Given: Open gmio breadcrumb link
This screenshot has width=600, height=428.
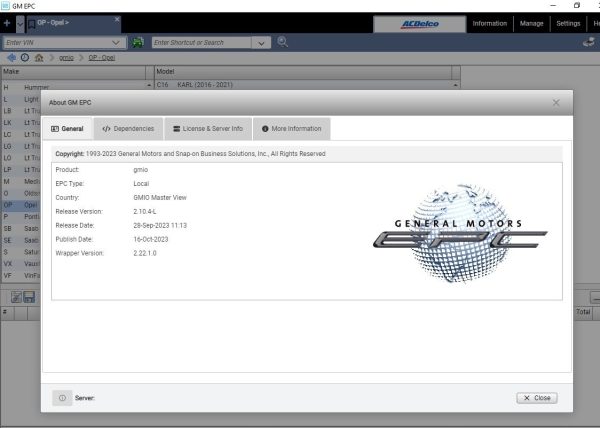Looking at the screenshot, I should tap(66, 57).
